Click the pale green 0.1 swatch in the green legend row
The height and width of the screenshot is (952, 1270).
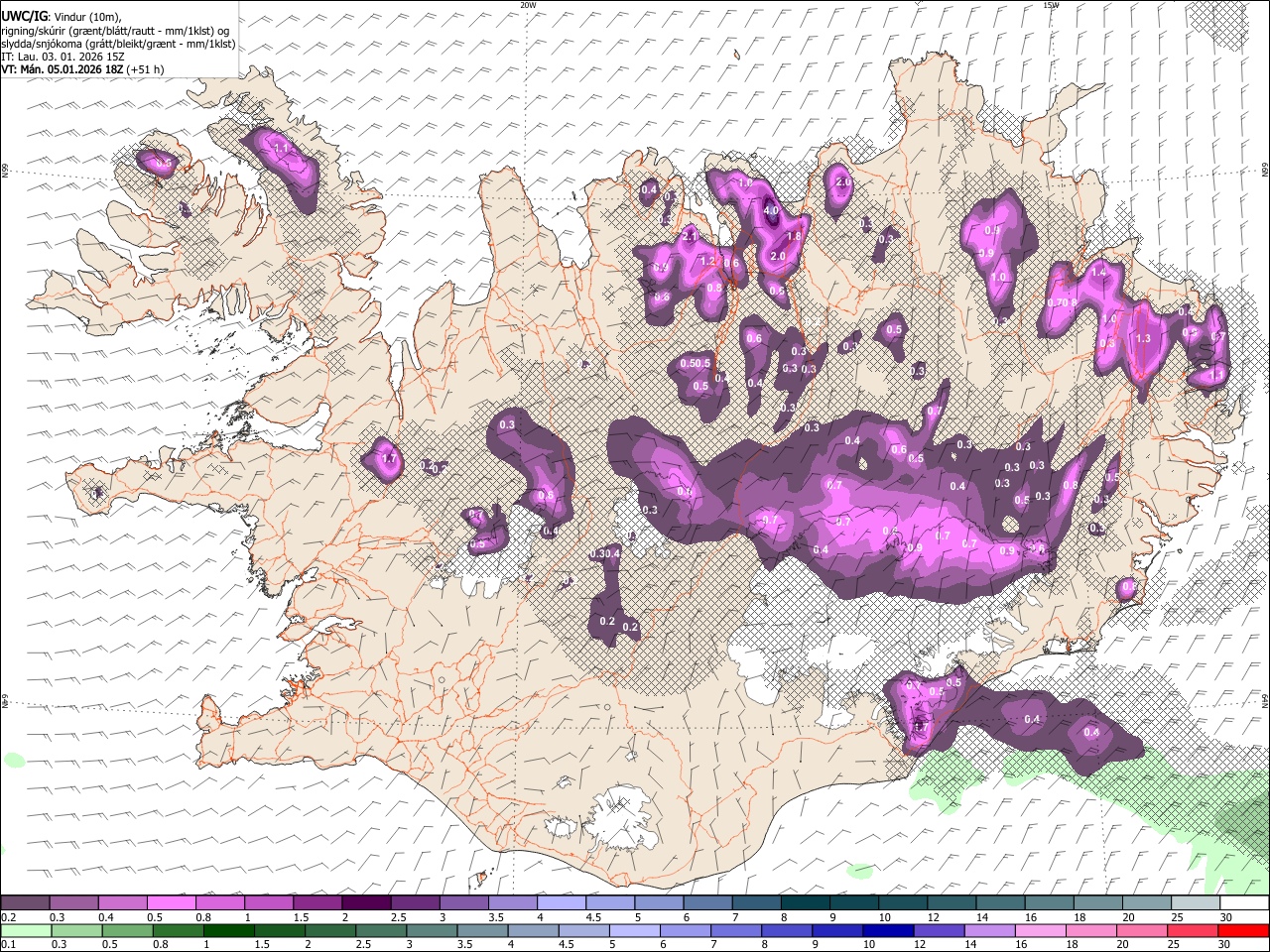tap(25, 930)
